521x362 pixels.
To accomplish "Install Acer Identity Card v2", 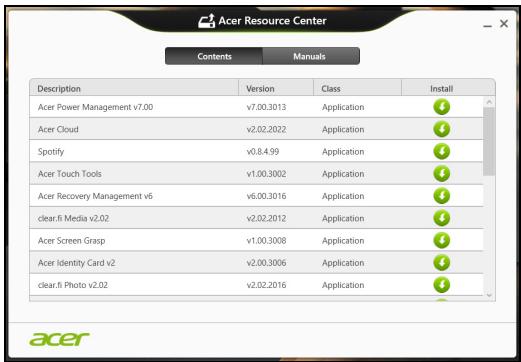I will coord(442,263).
